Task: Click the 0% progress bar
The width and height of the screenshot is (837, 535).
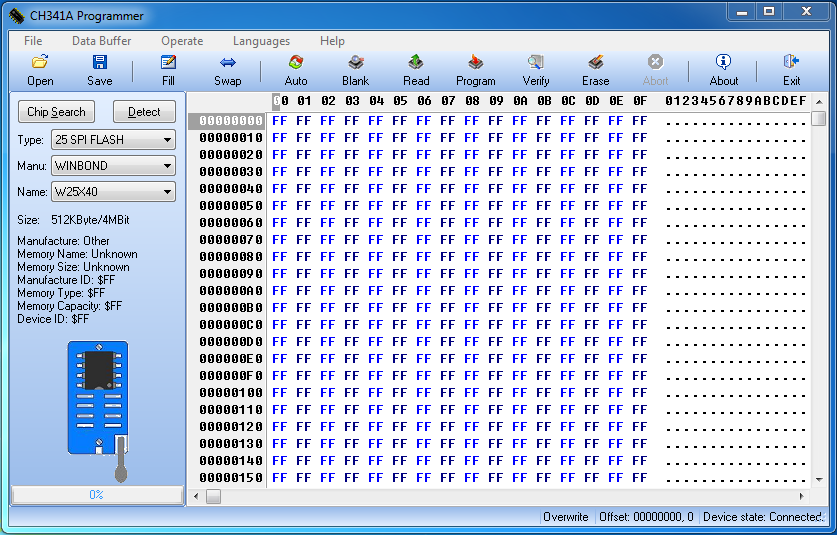Action: click(x=97, y=495)
